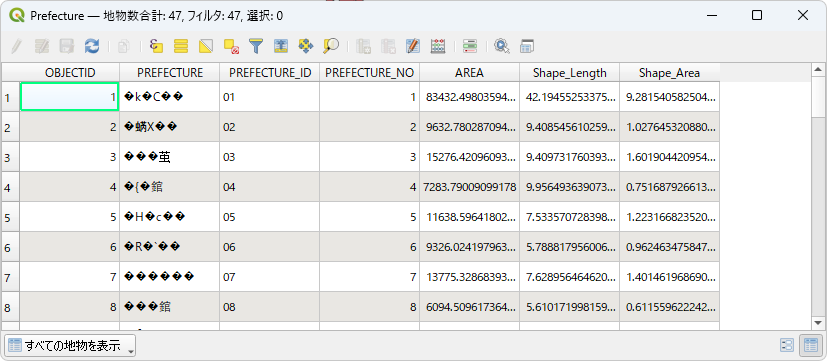Select the highlighted OBJECTID cell in row 1

click(70, 97)
